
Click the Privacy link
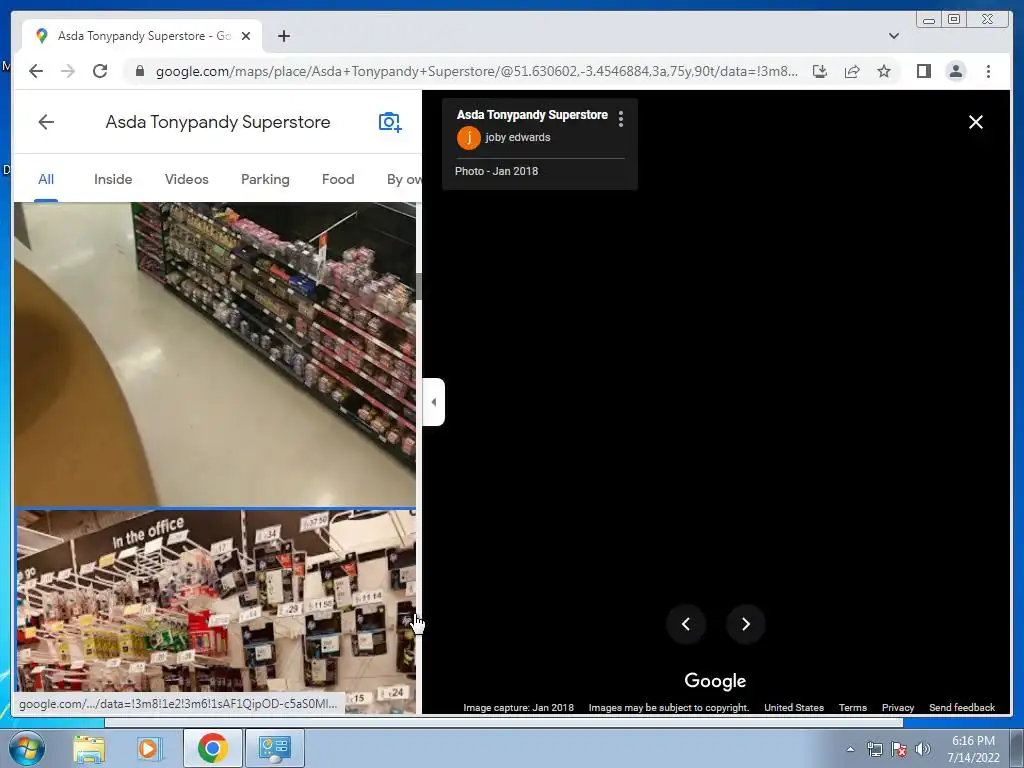[x=897, y=707]
